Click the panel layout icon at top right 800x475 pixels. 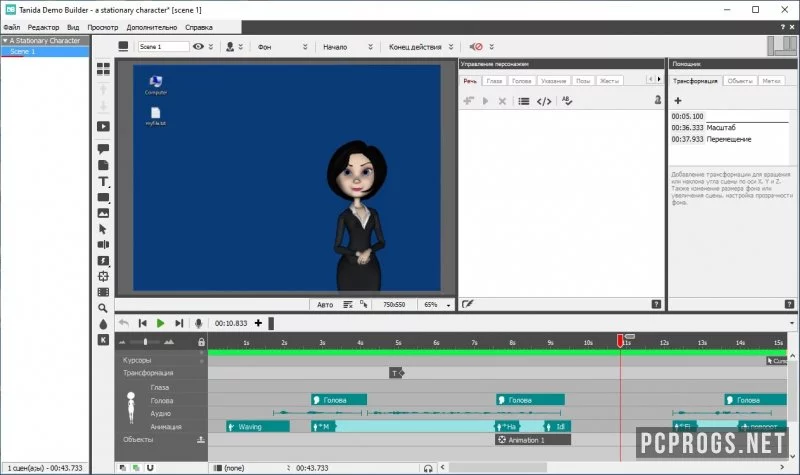pos(782,46)
